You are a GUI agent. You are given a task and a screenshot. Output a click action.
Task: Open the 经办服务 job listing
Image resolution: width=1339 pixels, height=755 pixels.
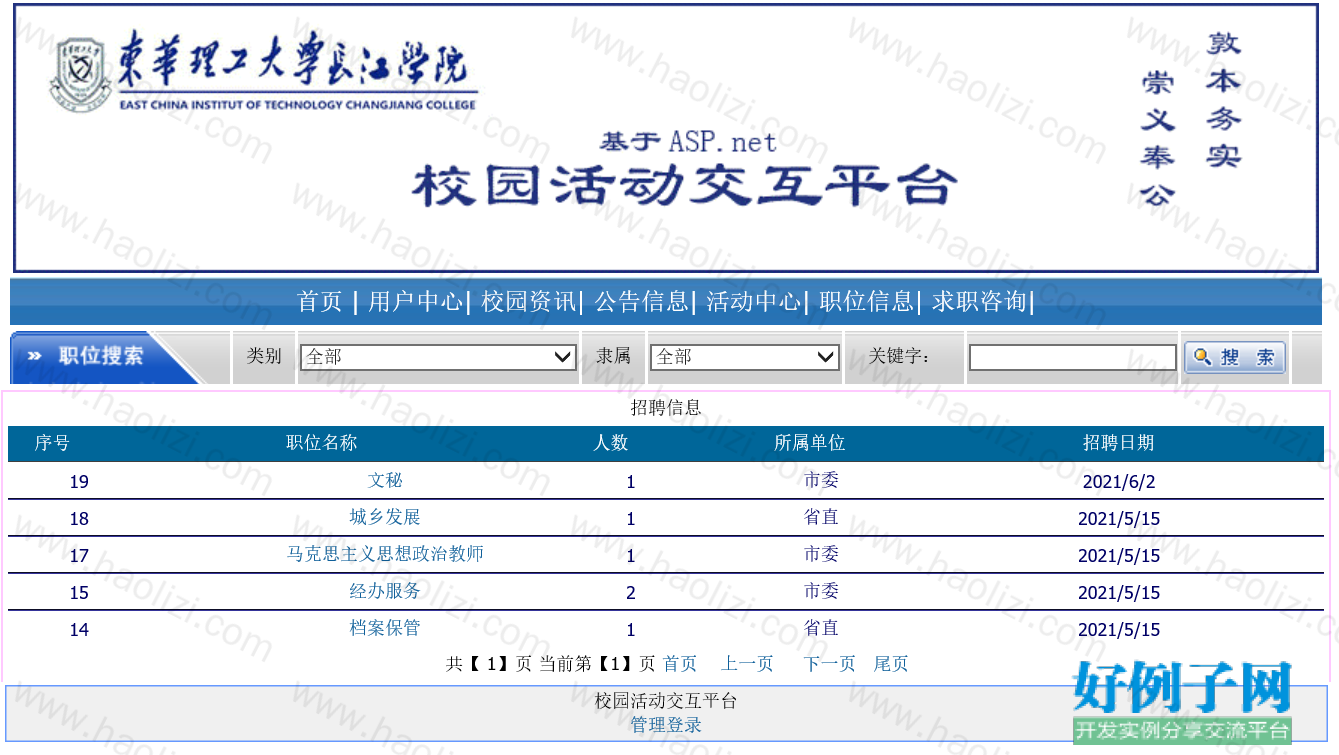point(385,591)
